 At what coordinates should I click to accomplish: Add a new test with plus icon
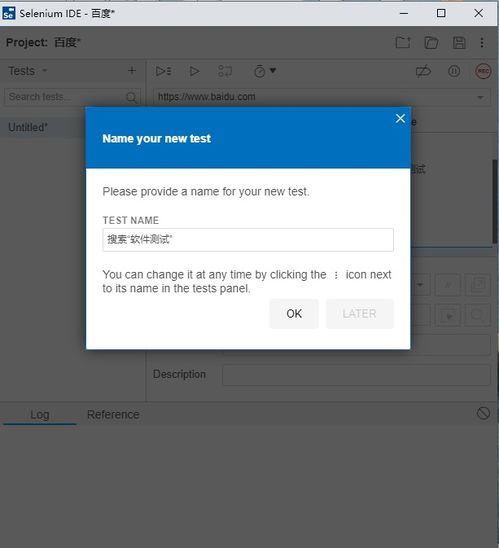(132, 71)
